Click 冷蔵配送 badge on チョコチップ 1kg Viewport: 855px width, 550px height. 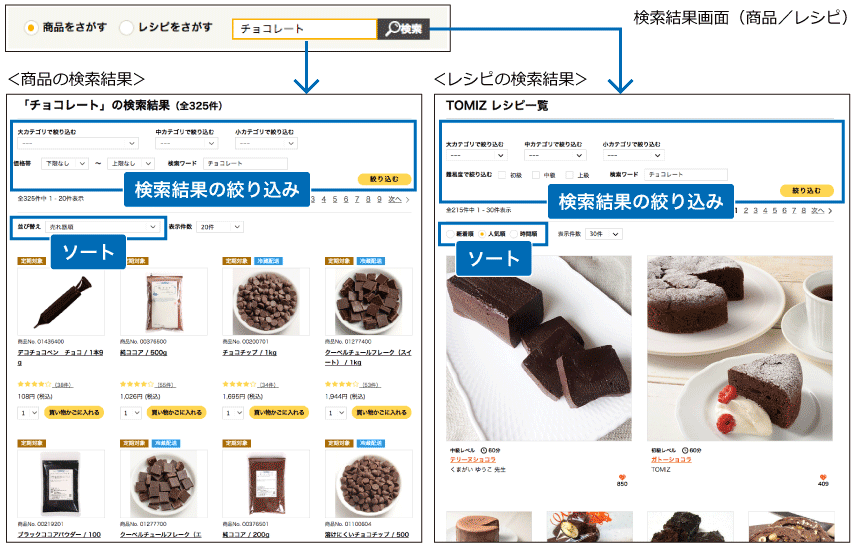pyautogui.click(x=268, y=261)
